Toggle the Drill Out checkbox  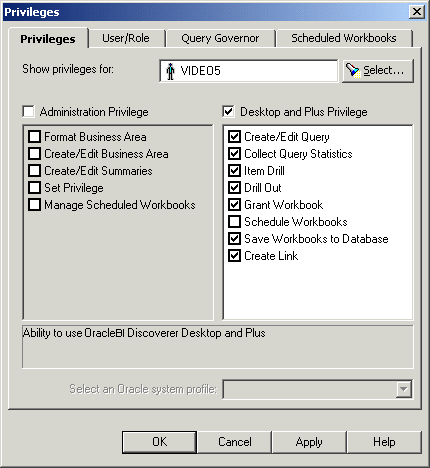point(234,188)
